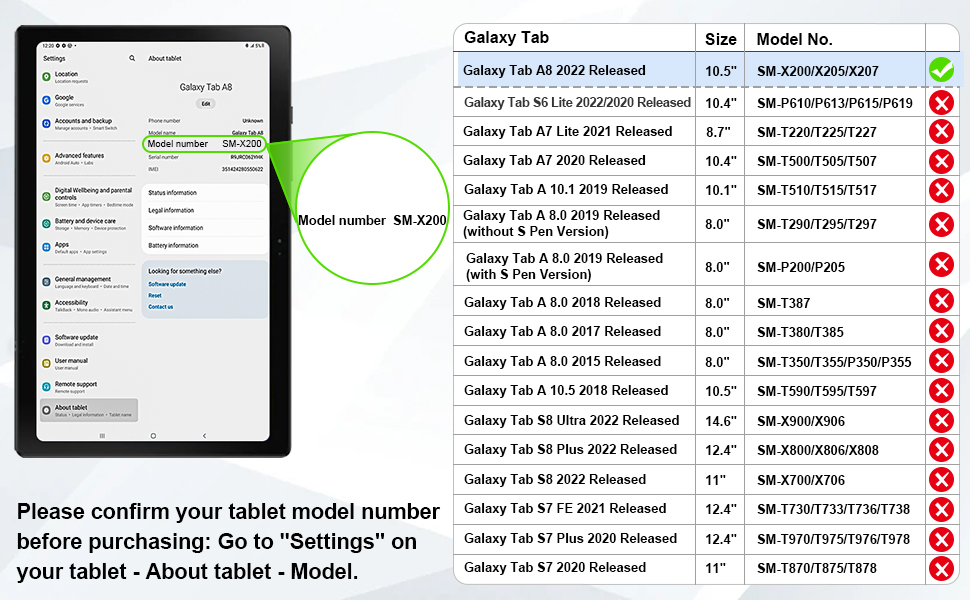Click the 10.1" size cell
The width and height of the screenshot is (970, 600).
(721, 190)
